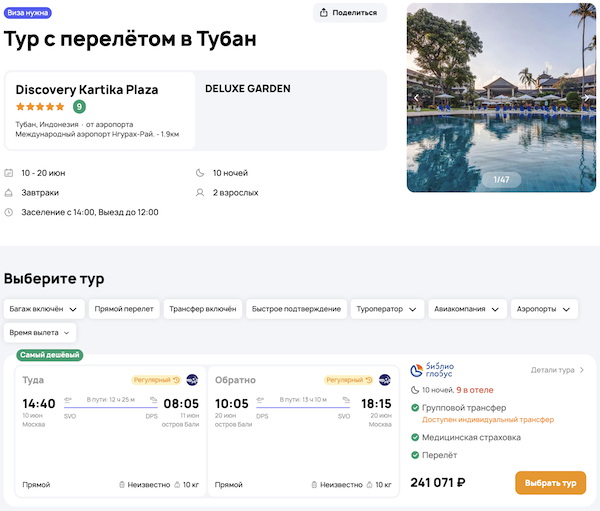Select the Discovery Kartika Plaza hotel card
600x511 pixels.
(x=100, y=110)
